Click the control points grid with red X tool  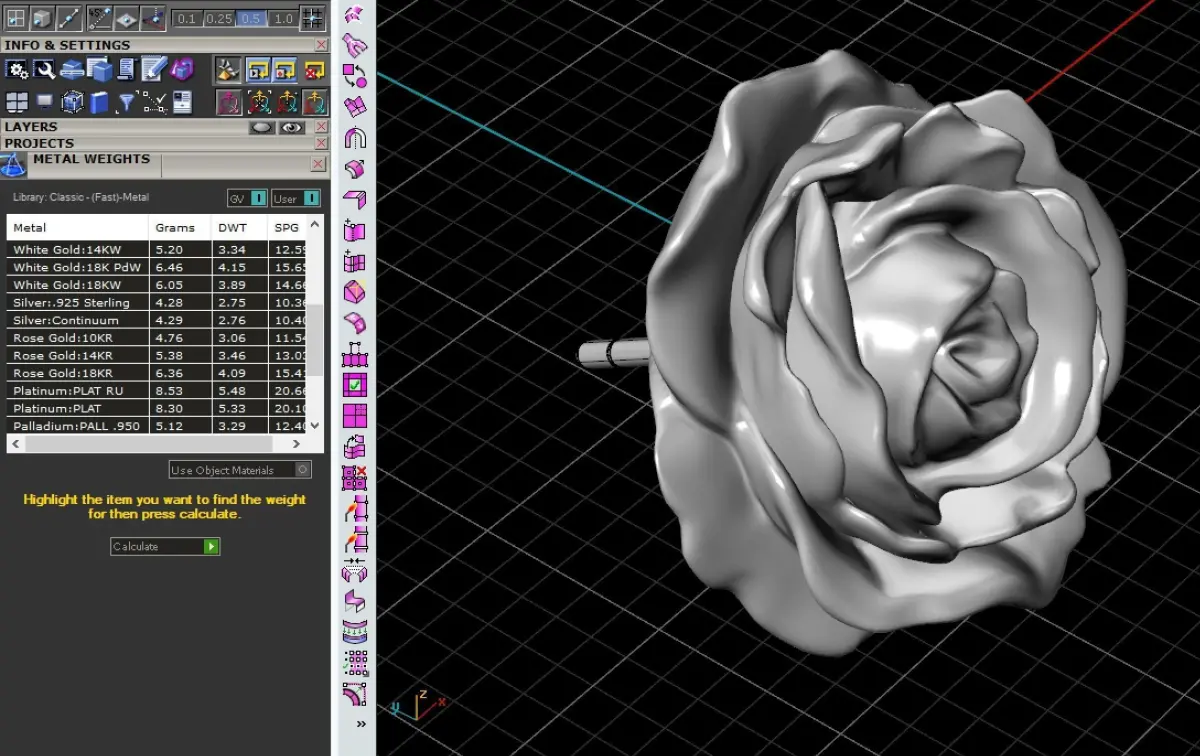point(355,478)
